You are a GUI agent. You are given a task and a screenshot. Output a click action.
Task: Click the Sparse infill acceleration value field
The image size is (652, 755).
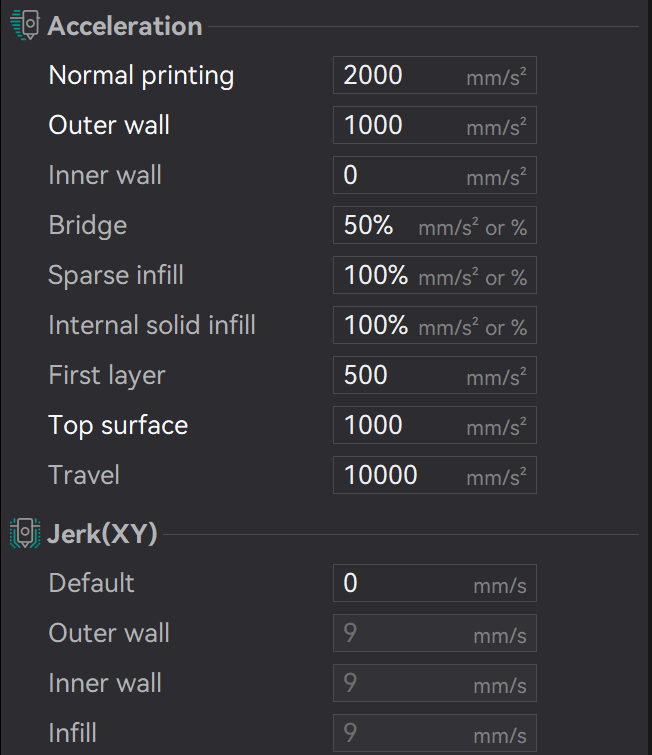click(376, 275)
